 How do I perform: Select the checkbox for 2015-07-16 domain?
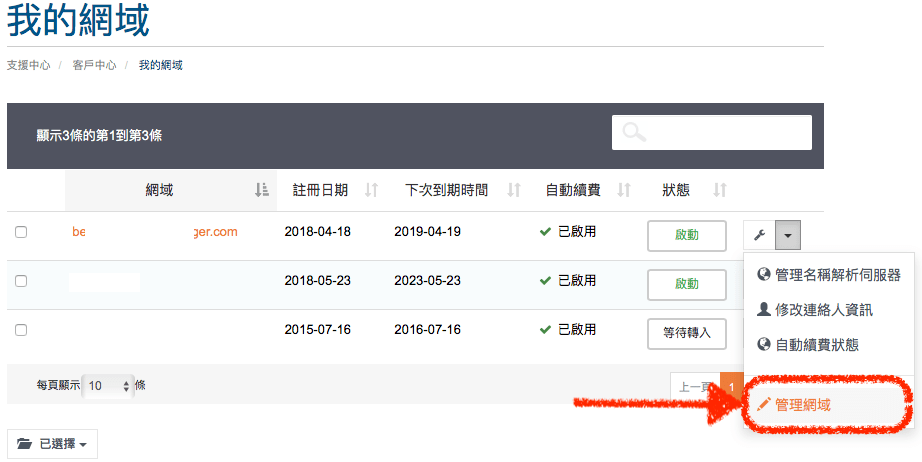click(21, 330)
